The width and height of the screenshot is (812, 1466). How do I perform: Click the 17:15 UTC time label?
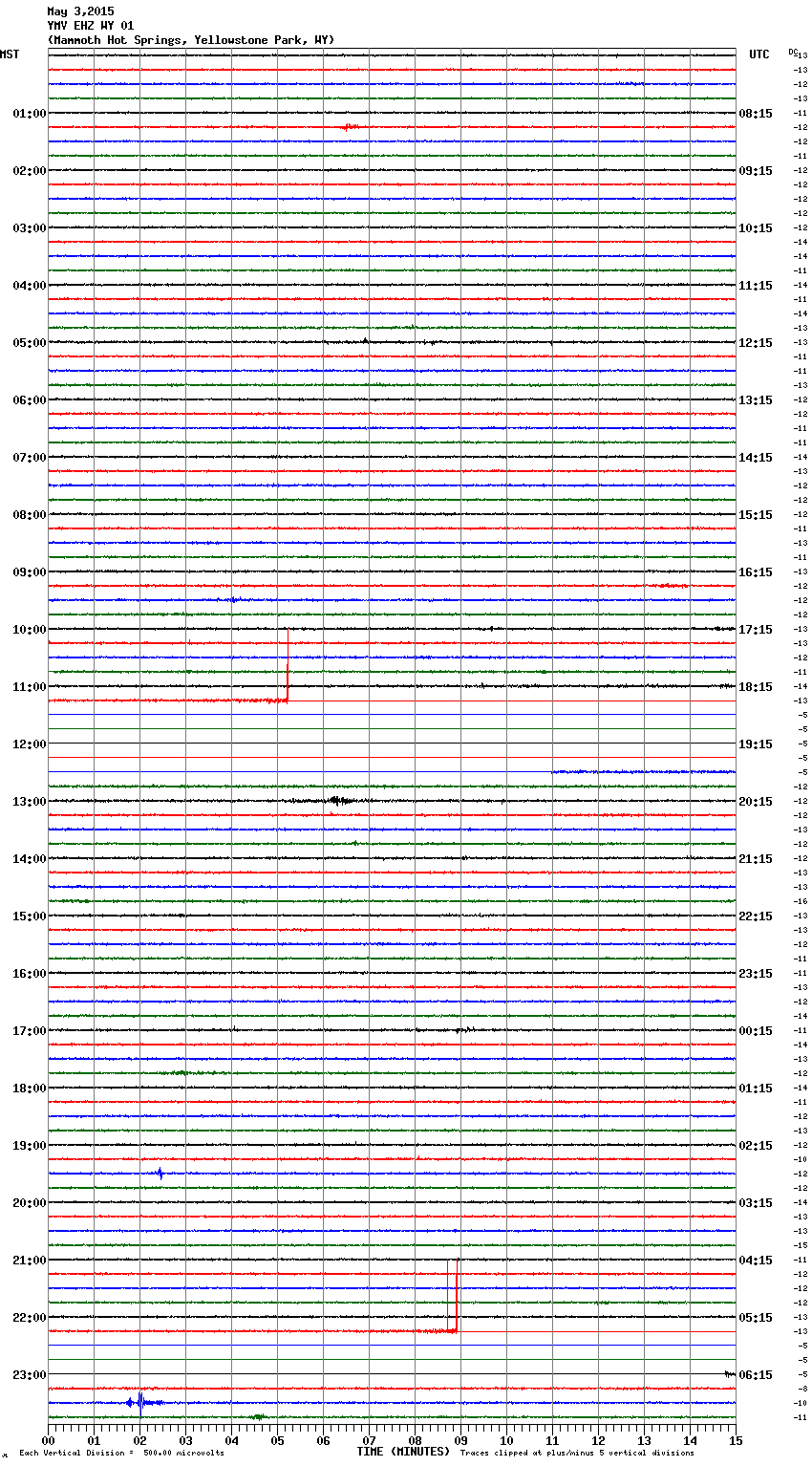tap(756, 630)
